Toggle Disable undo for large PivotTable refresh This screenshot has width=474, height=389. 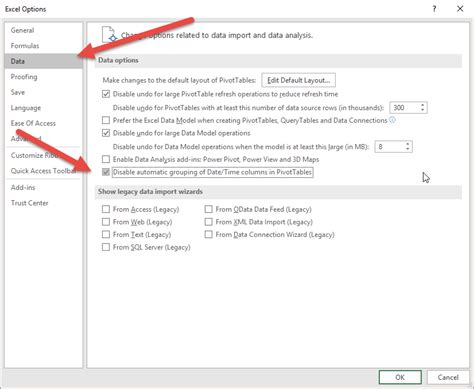point(106,94)
